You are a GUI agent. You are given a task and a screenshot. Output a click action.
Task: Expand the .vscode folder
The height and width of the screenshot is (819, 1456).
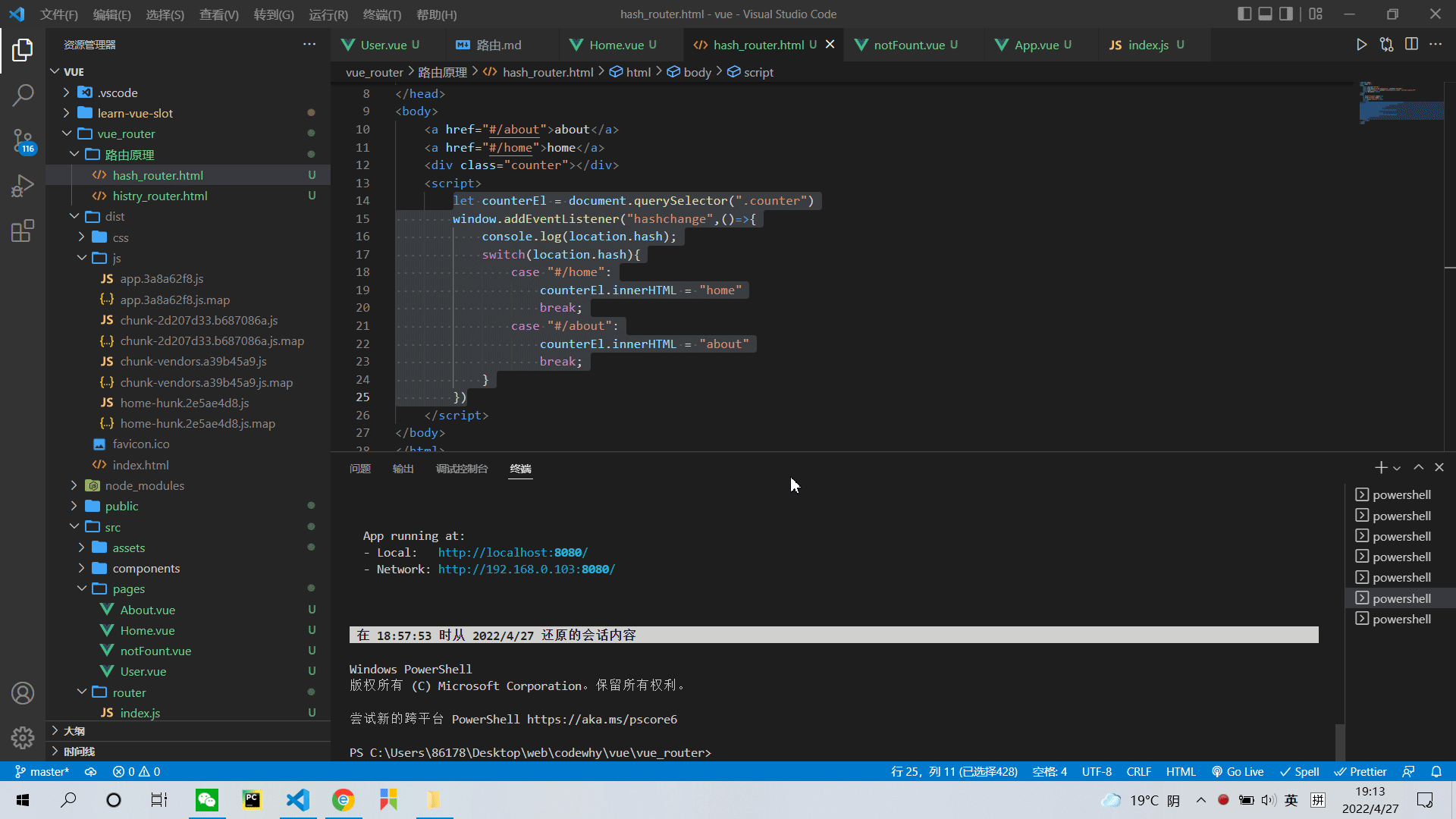[x=188, y=93]
